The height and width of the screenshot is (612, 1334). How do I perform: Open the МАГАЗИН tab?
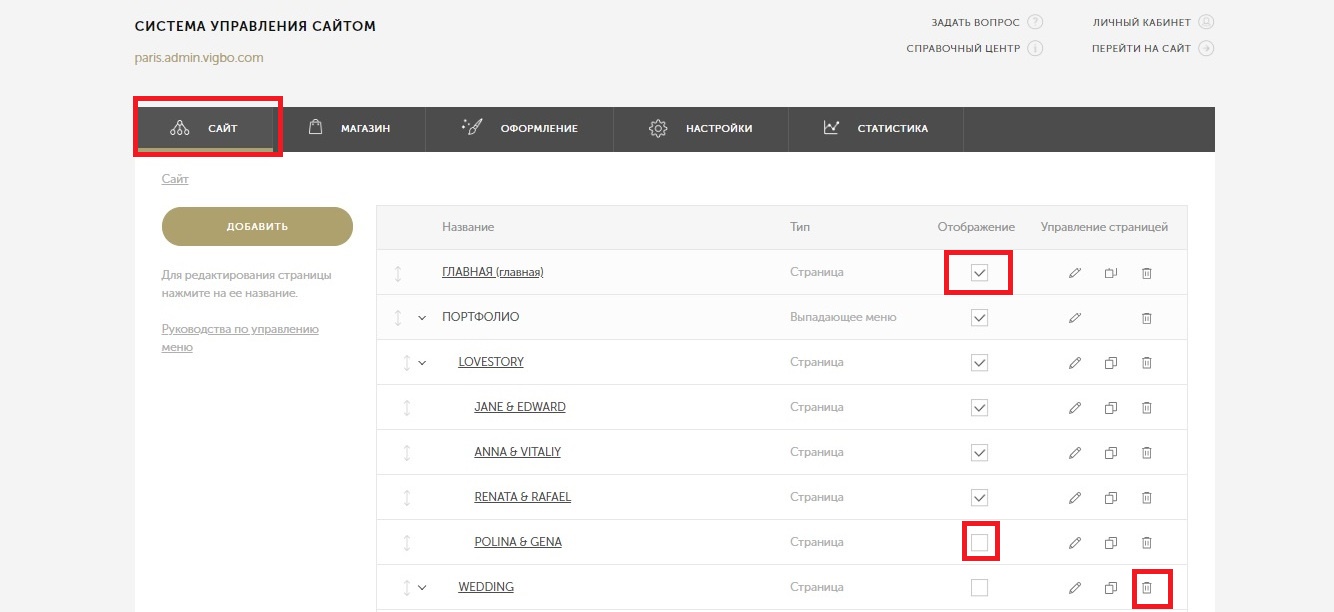(x=349, y=128)
